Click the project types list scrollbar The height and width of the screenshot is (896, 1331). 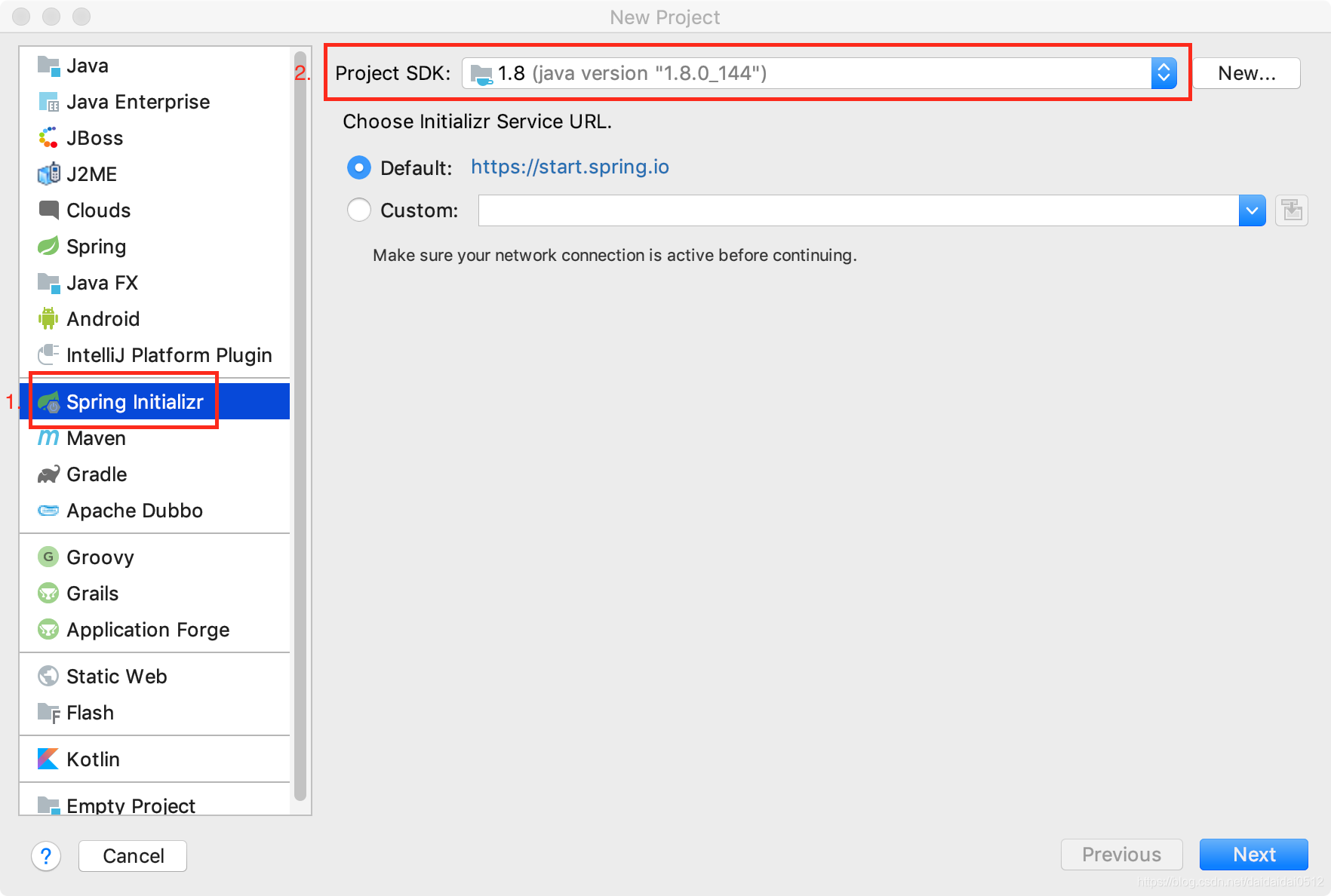[x=300, y=426]
